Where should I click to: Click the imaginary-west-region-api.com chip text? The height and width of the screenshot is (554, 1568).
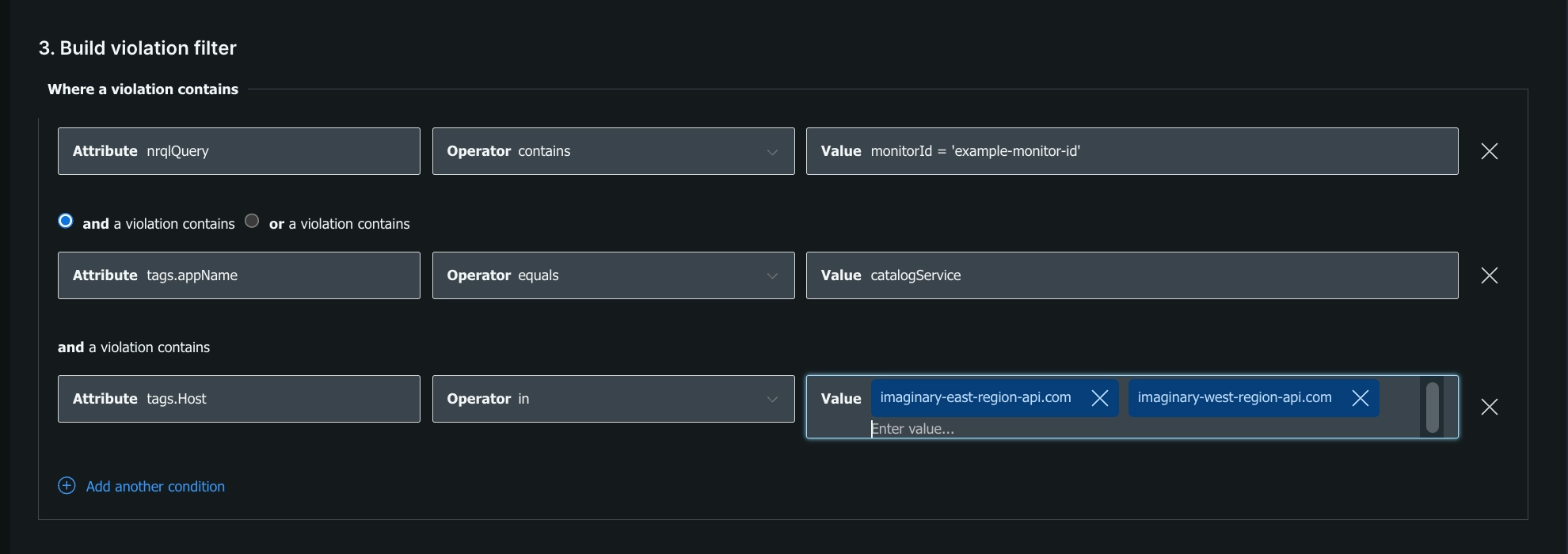click(x=1235, y=397)
